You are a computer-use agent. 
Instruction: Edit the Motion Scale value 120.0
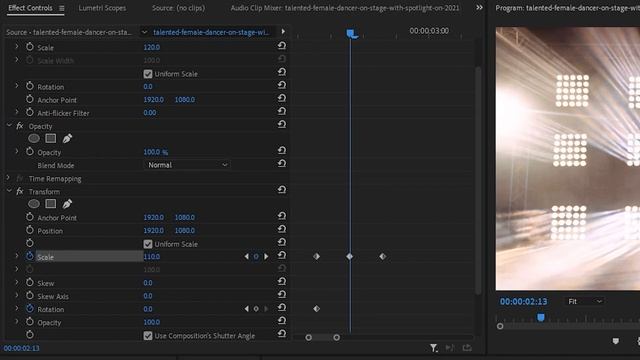click(151, 47)
